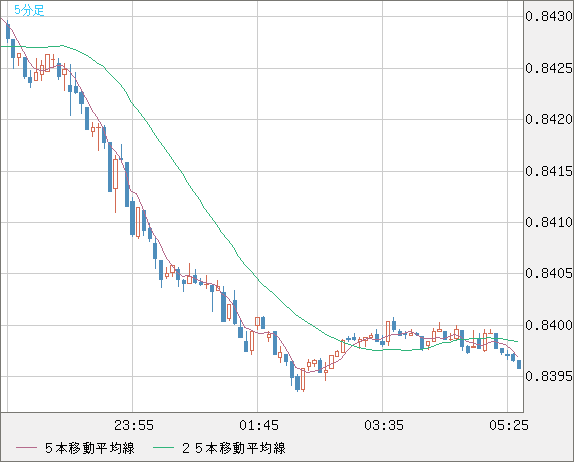Image resolution: width=574 pixels, height=462 pixels.
Task: Click the 05:25 time axis label
Action: tap(509, 425)
